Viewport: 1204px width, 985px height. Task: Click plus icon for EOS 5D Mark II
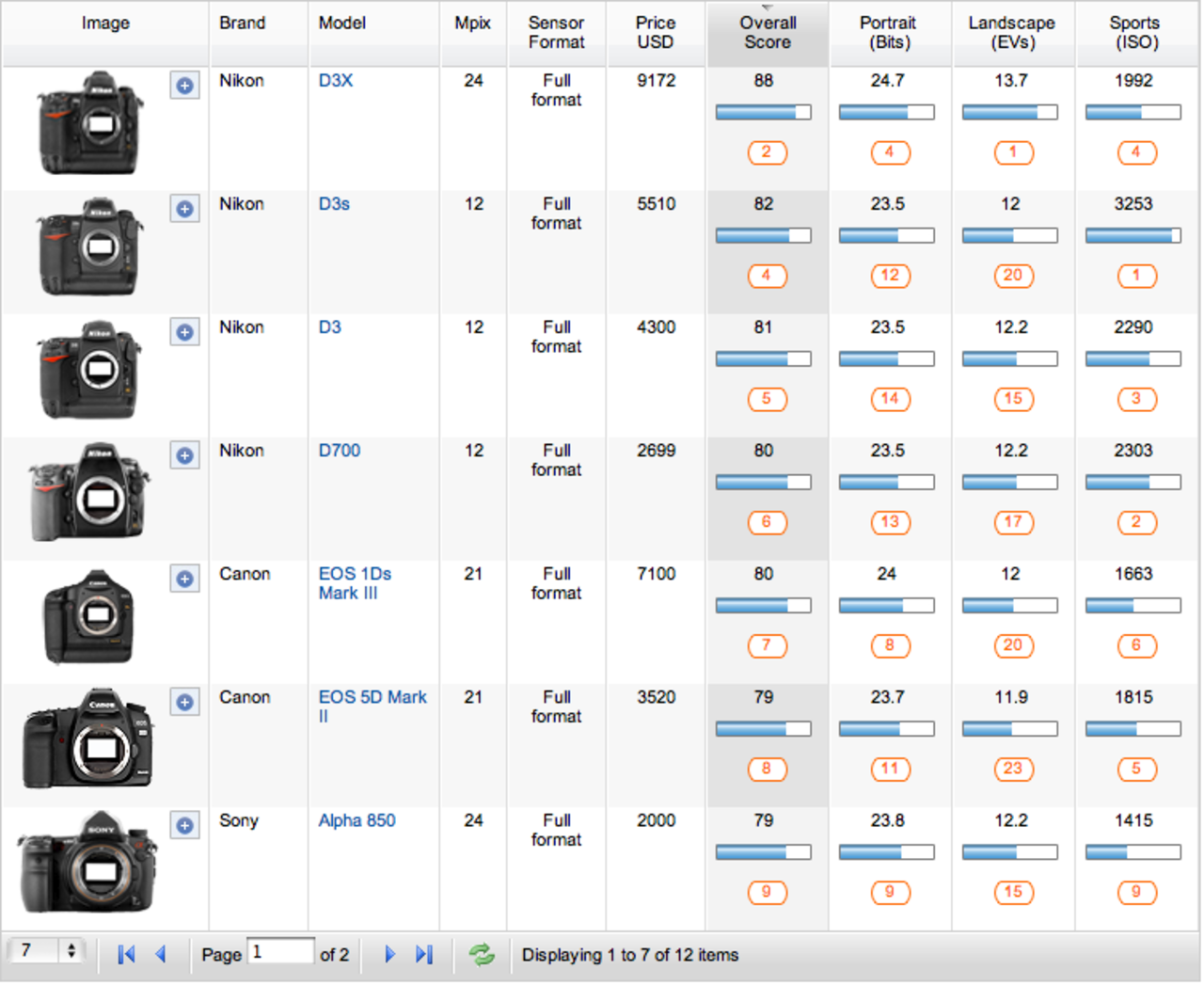tap(185, 702)
